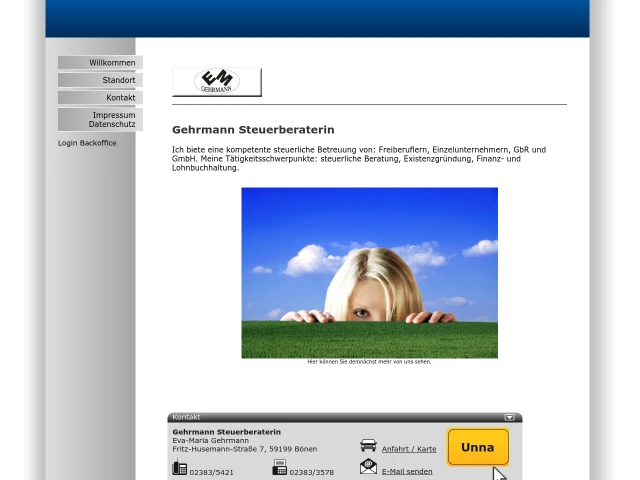The height and width of the screenshot is (480, 640).
Task: Go to the Standort page
Action: pyautogui.click(x=100, y=80)
